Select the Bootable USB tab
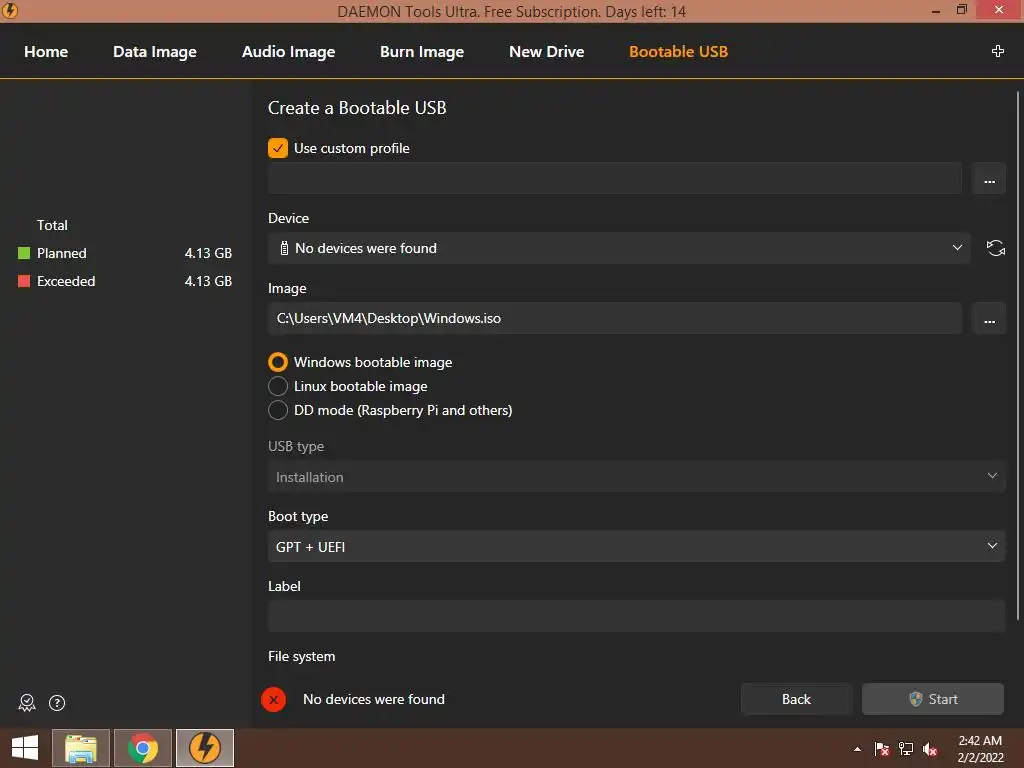This screenshot has height=768, width=1024. point(679,52)
